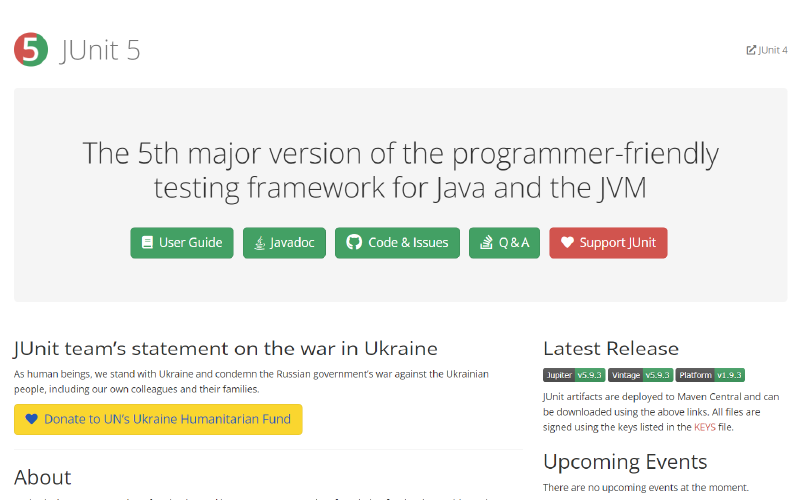Donate to UN's Ukraine Humanitarian Fund
800x500 pixels.
pos(158,419)
